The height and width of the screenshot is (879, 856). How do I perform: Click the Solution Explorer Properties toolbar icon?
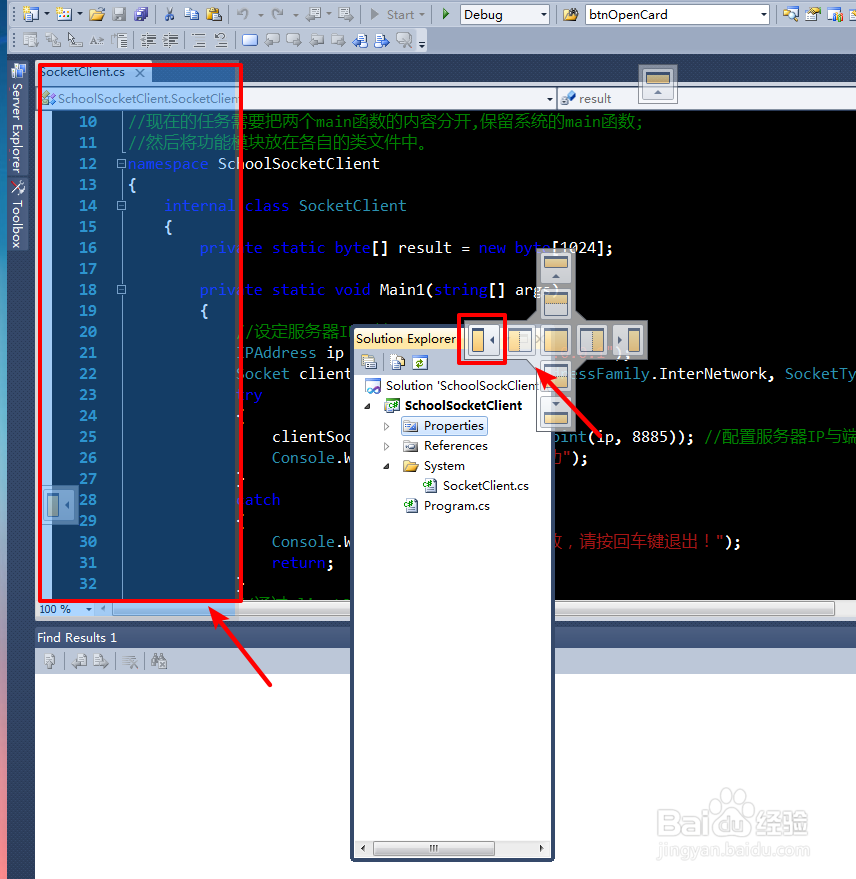(x=369, y=362)
